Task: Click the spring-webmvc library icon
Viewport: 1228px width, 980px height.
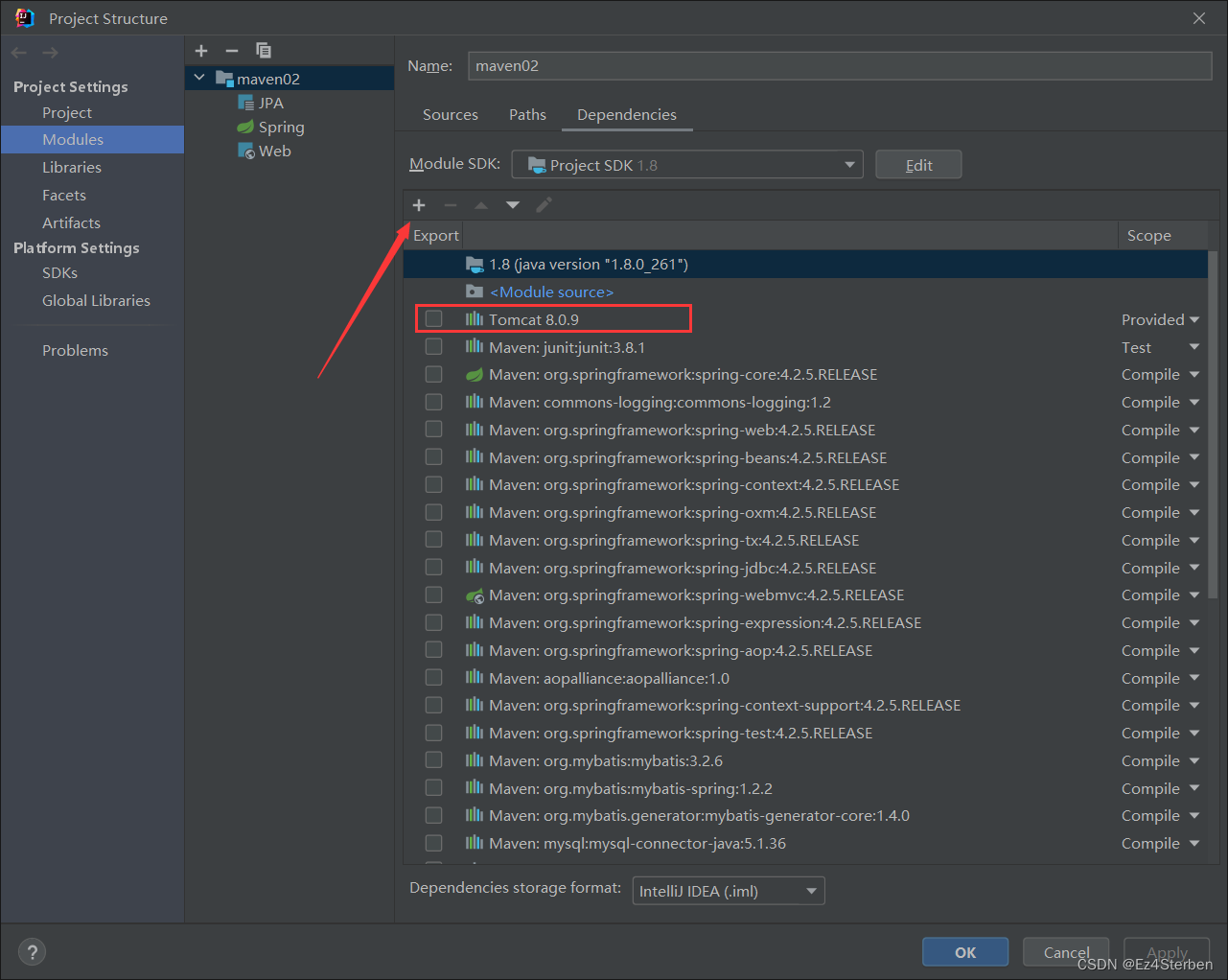Action: 475,595
